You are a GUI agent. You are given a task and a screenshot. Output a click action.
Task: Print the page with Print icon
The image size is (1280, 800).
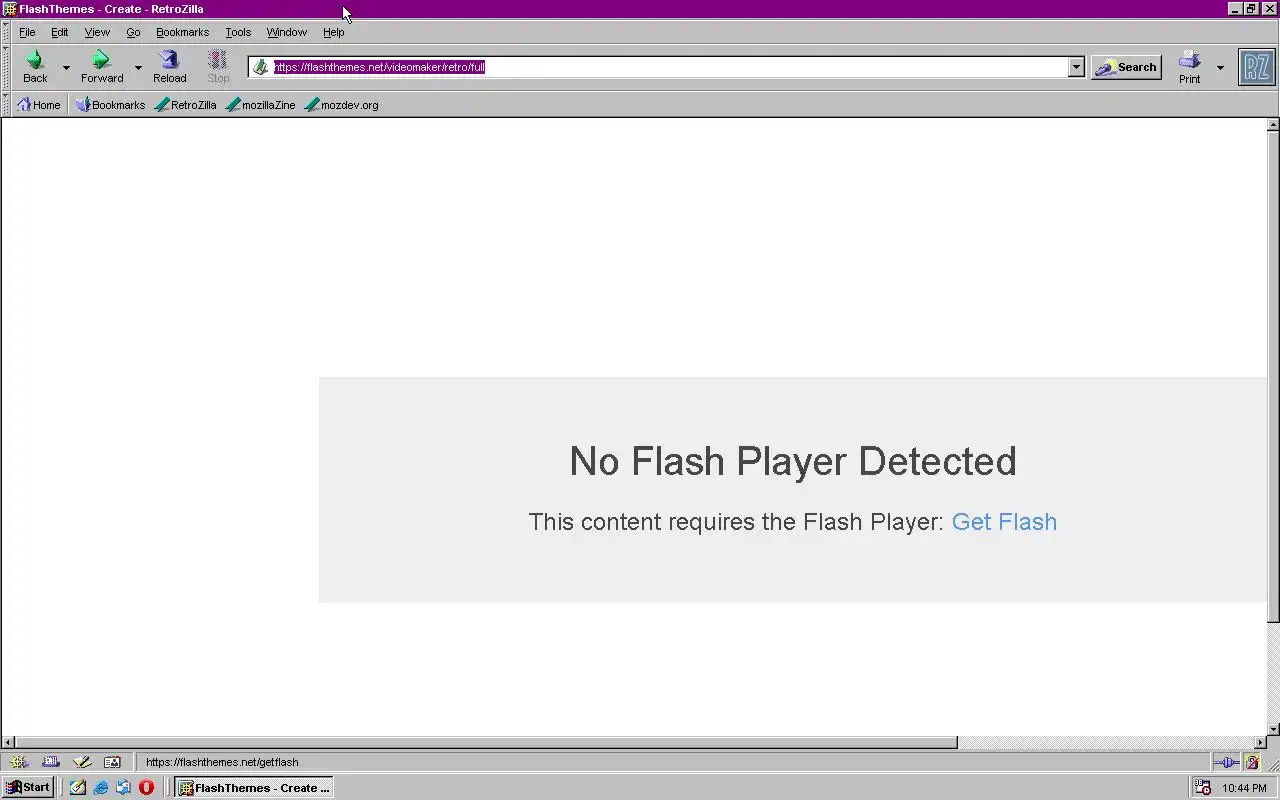click(1189, 67)
